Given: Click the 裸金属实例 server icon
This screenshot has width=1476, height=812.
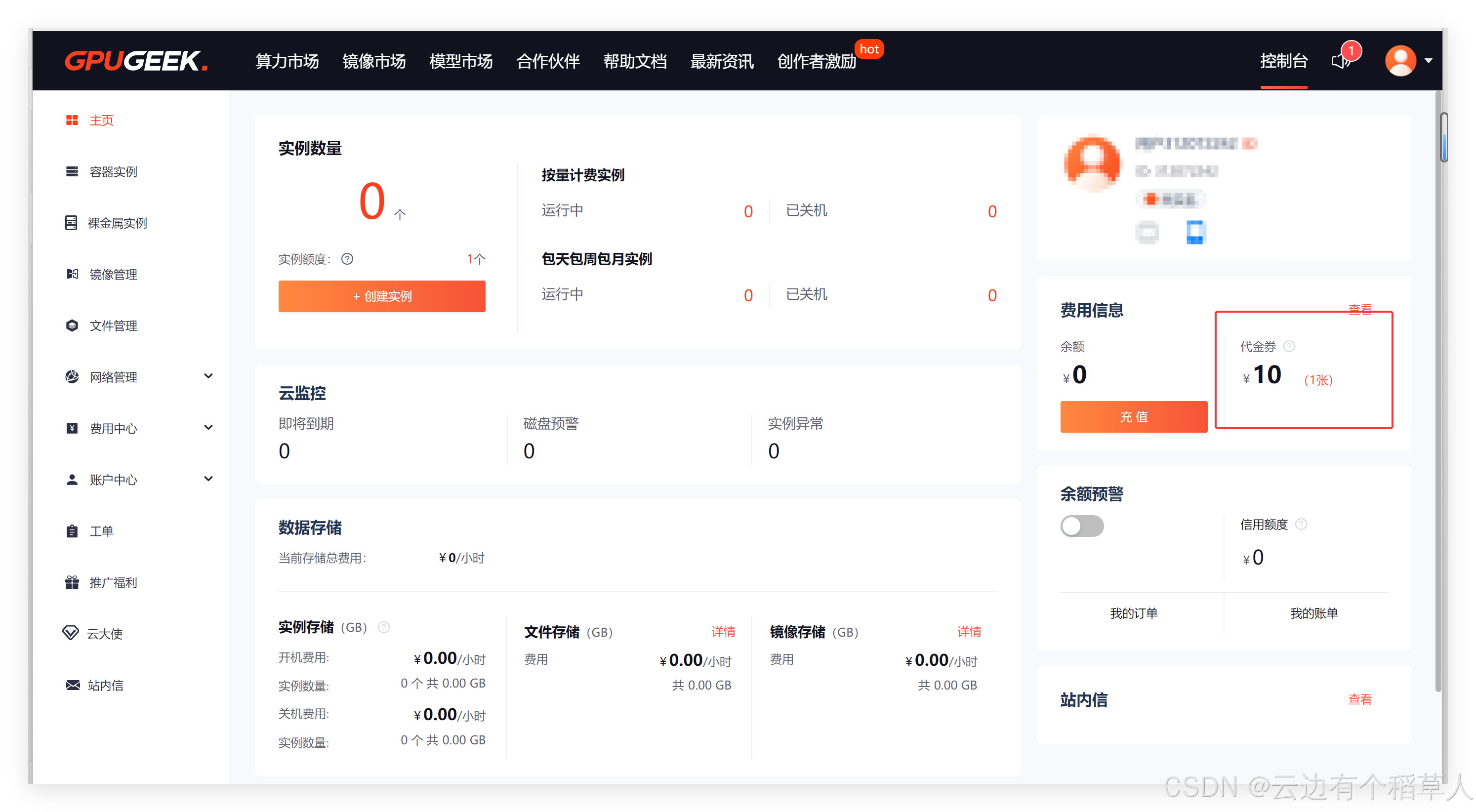Looking at the screenshot, I should tap(71, 223).
